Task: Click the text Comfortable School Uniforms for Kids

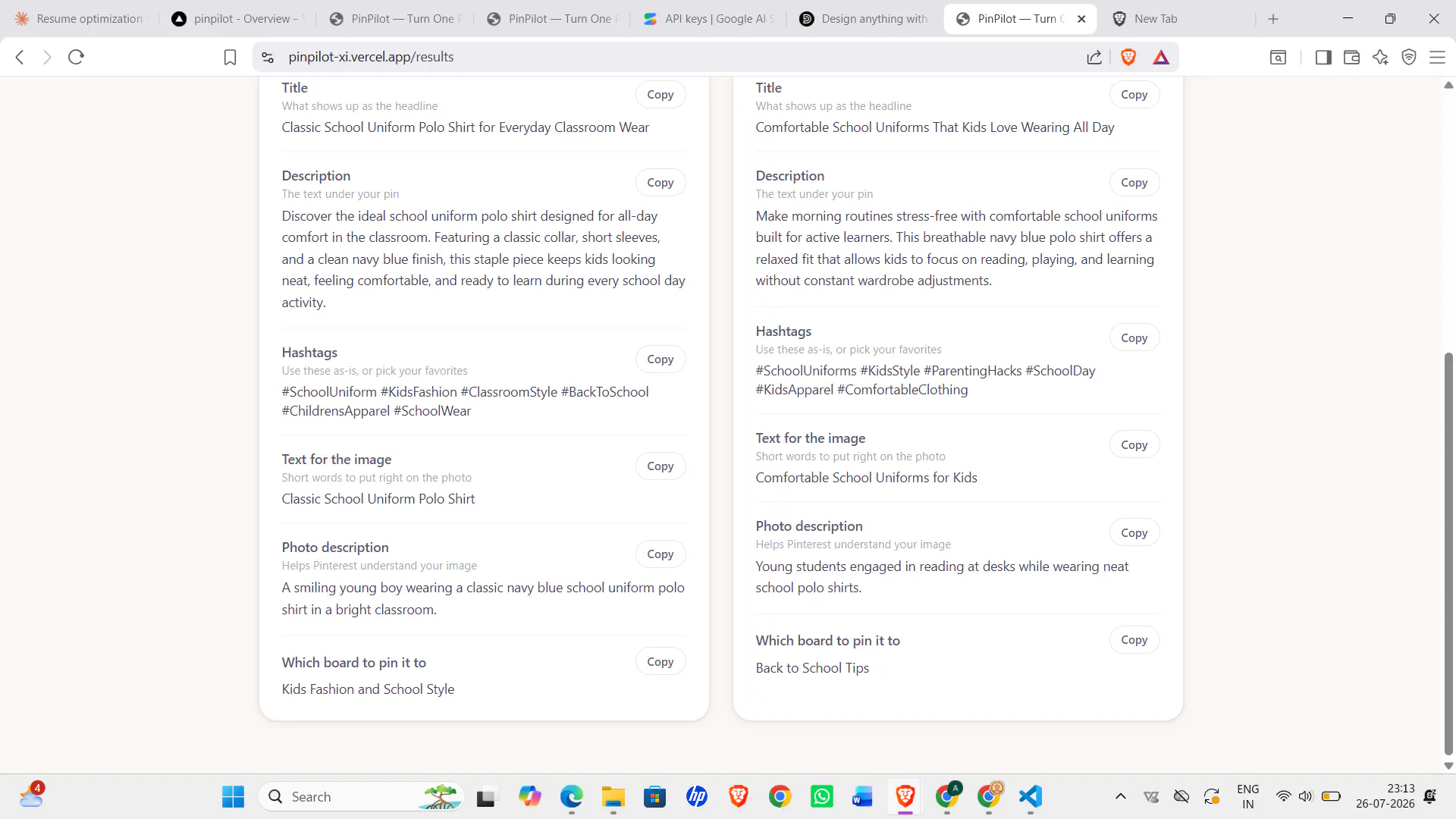Action: point(866,478)
